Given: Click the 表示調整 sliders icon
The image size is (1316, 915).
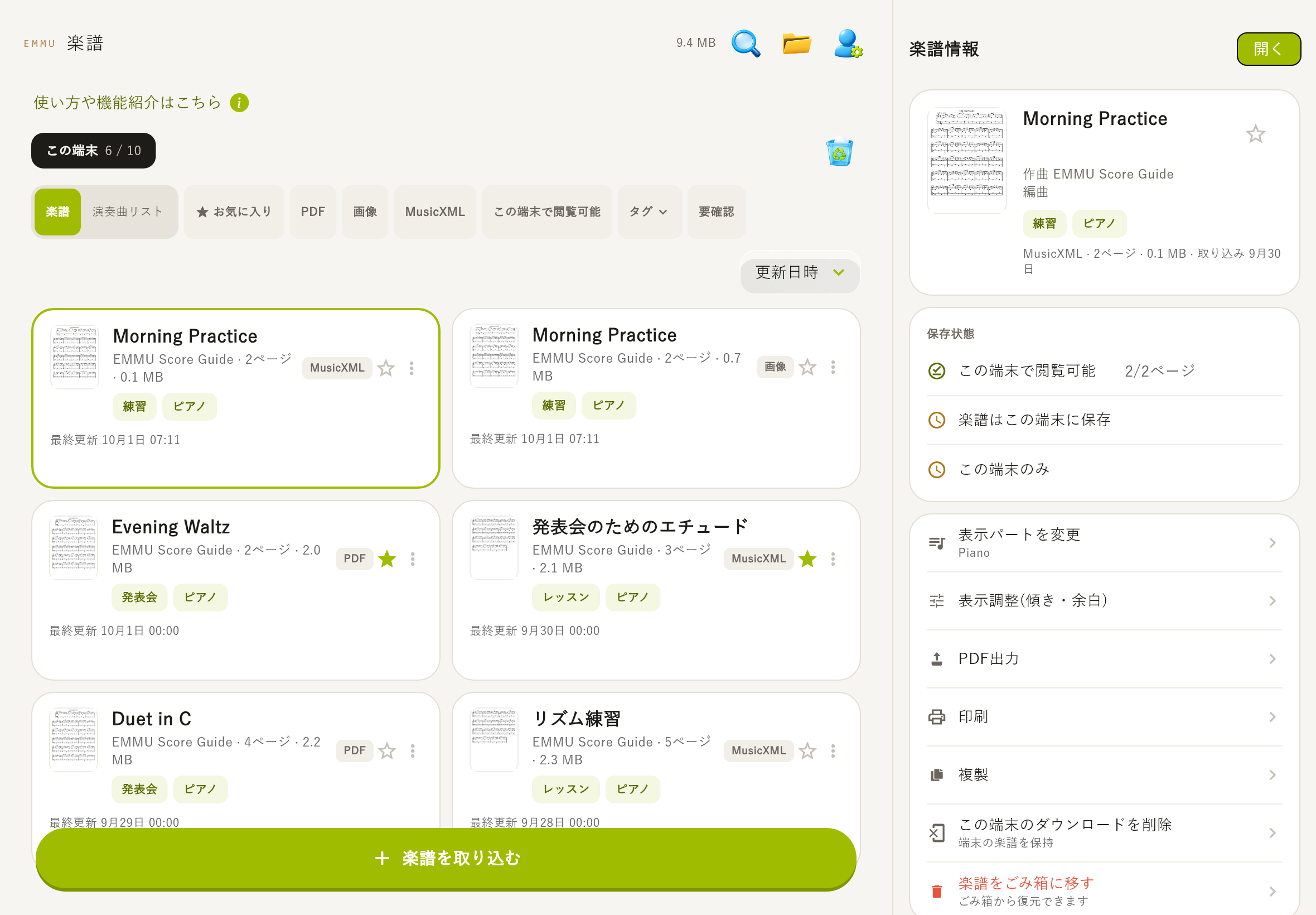Looking at the screenshot, I should (937, 601).
